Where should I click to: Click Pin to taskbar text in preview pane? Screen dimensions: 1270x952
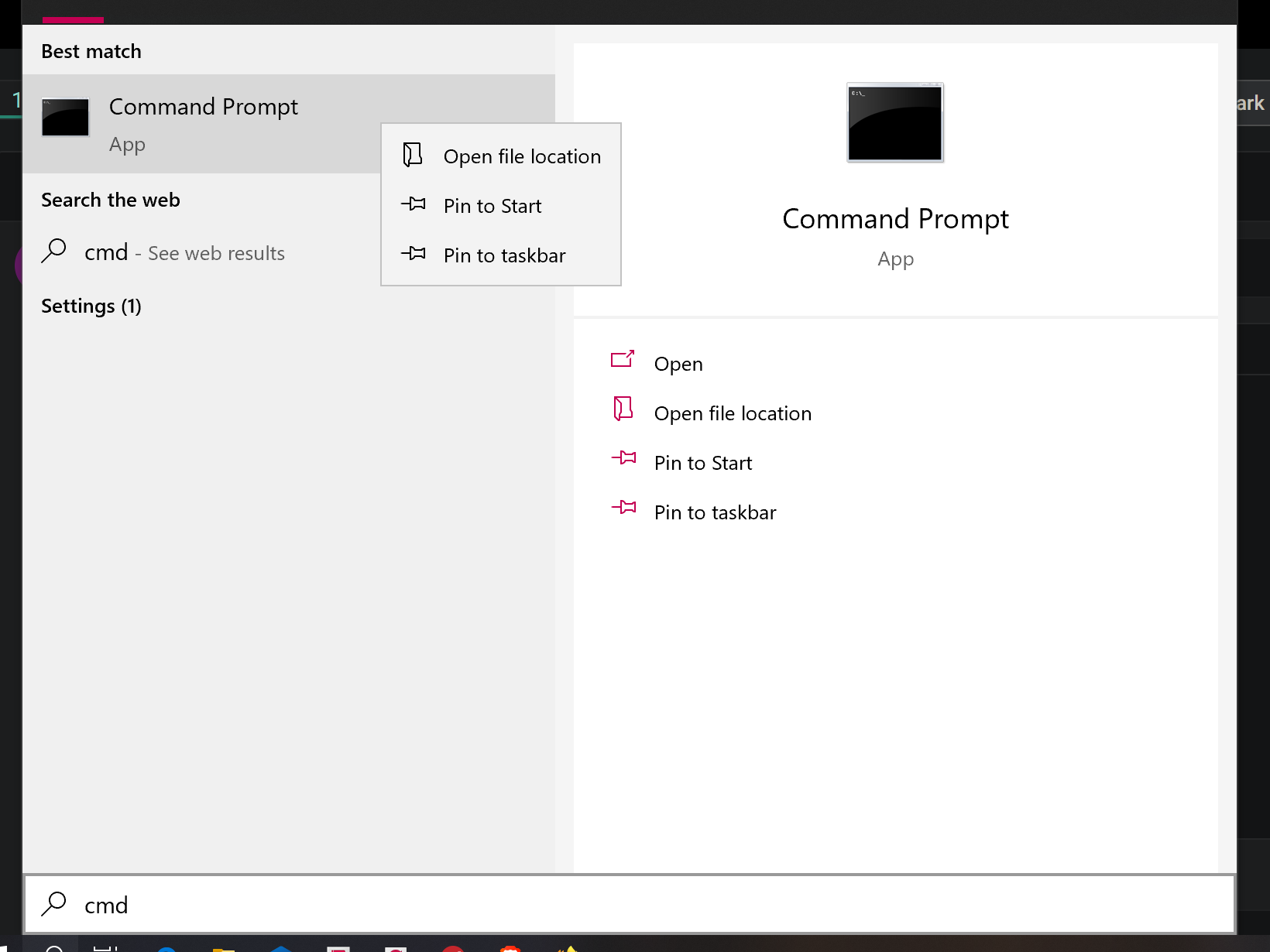pyautogui.click(x=715, y=512)
